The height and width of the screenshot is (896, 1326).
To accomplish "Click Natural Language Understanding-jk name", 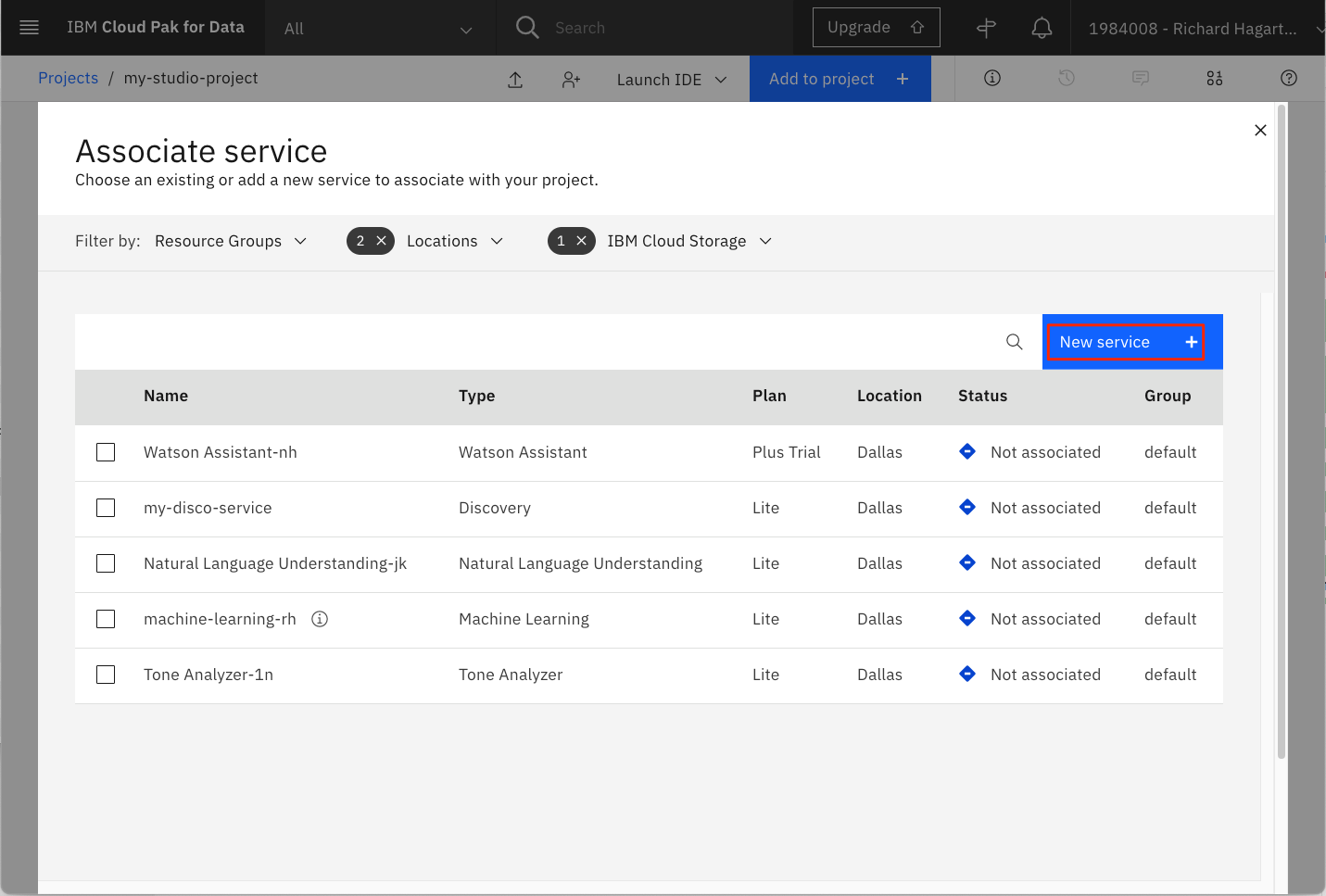I will pyautogui.click(x=275, y=563).
